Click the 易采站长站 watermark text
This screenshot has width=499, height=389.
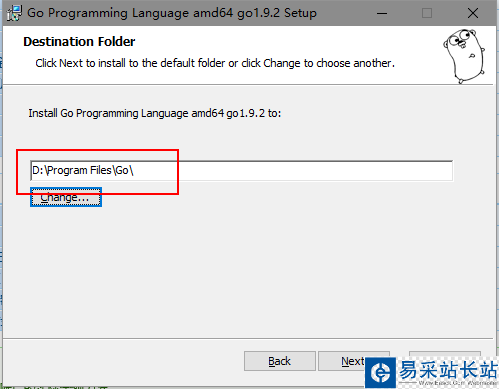448,370
